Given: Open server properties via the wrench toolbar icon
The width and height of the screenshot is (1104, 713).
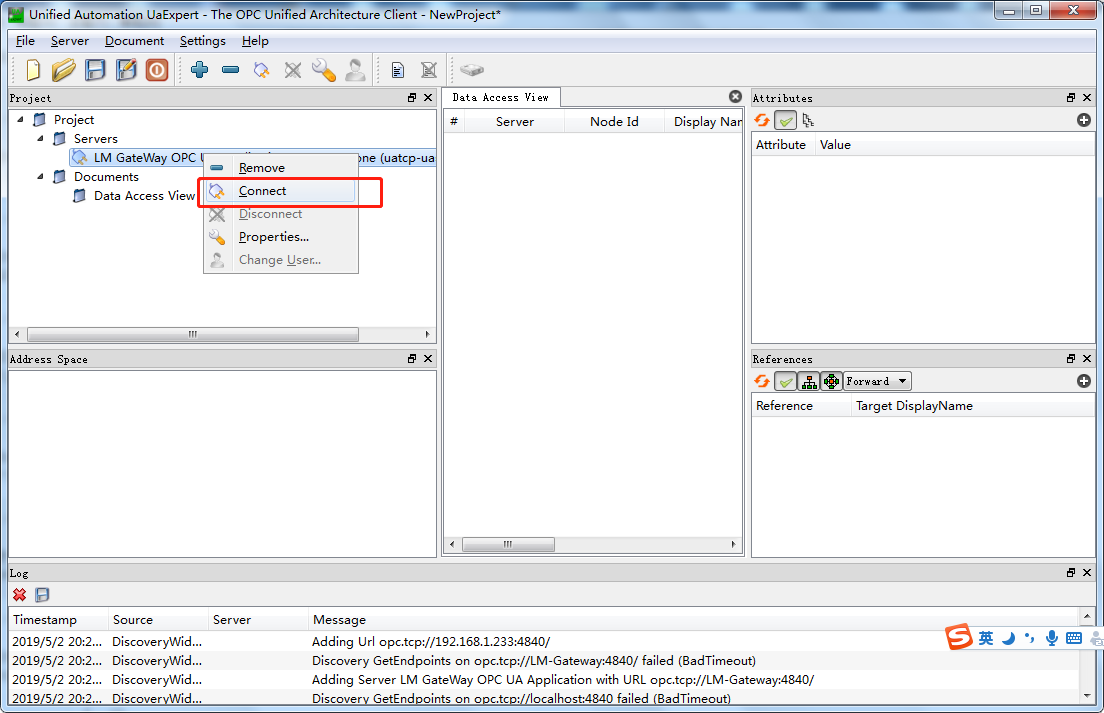Looking at the screenshot, I should pos(324,70).
